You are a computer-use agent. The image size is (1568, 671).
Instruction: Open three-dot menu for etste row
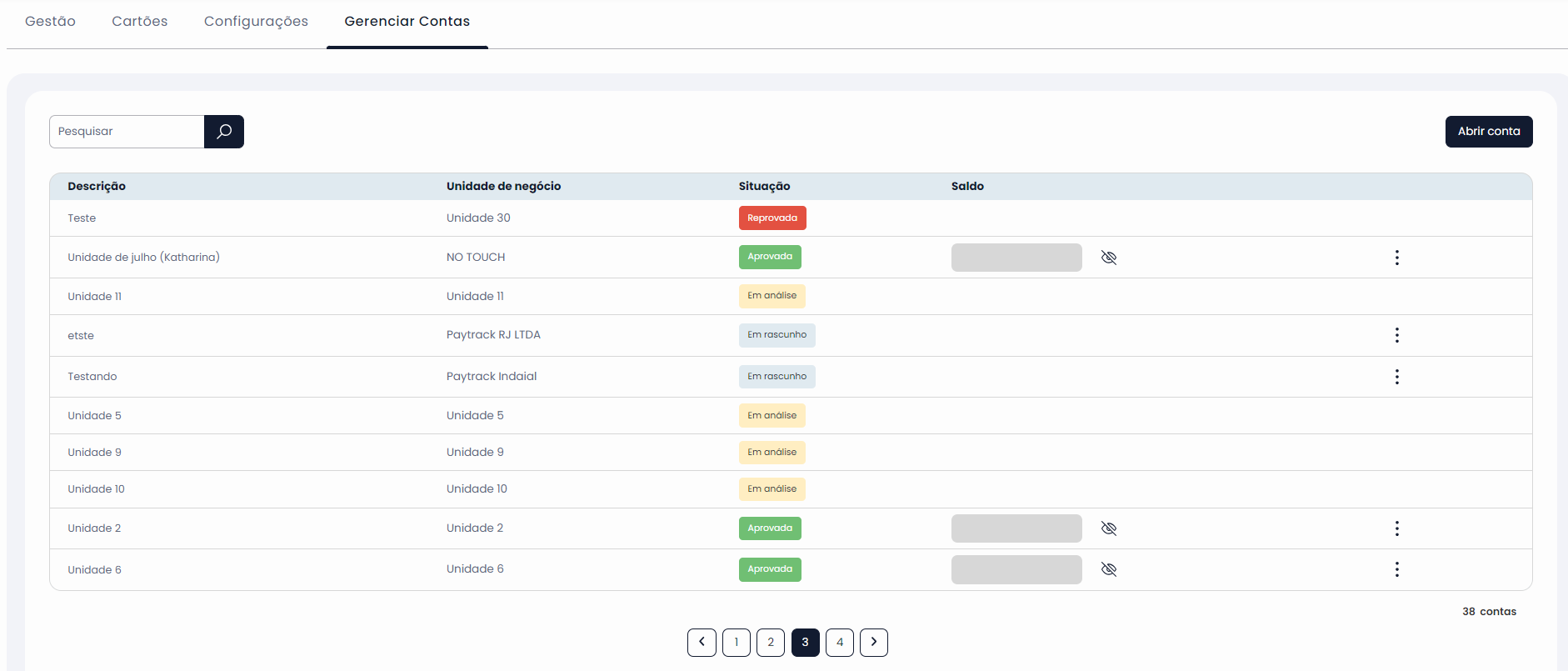pyautogui.click(x=1397, y=335)
